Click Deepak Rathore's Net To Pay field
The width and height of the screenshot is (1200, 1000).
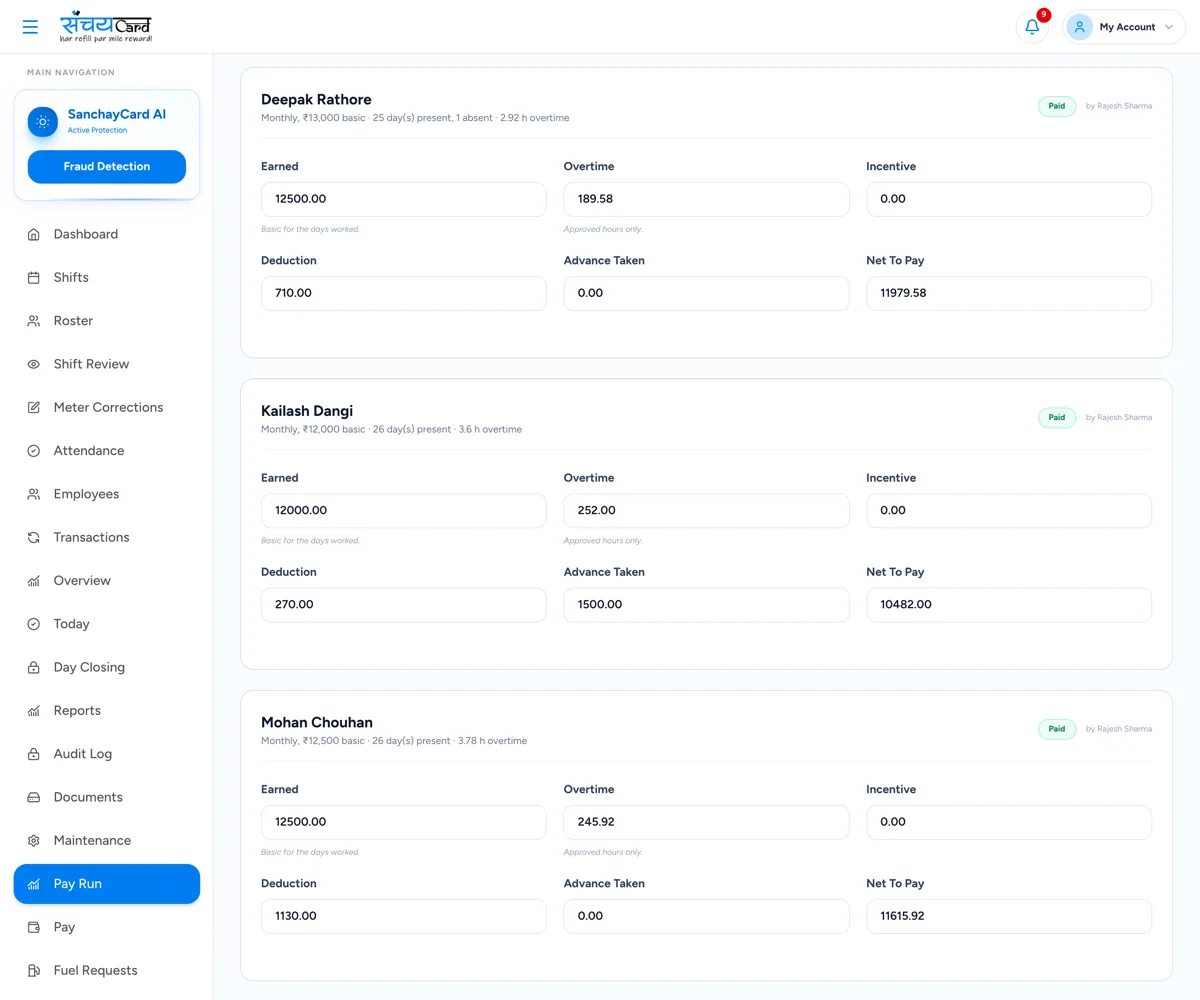tap(1009, 293)
